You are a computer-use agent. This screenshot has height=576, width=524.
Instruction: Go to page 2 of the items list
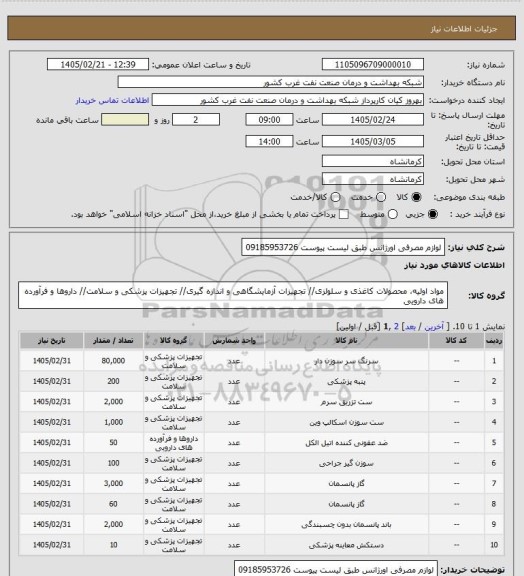pyautogui.click(x=396, y=326)
